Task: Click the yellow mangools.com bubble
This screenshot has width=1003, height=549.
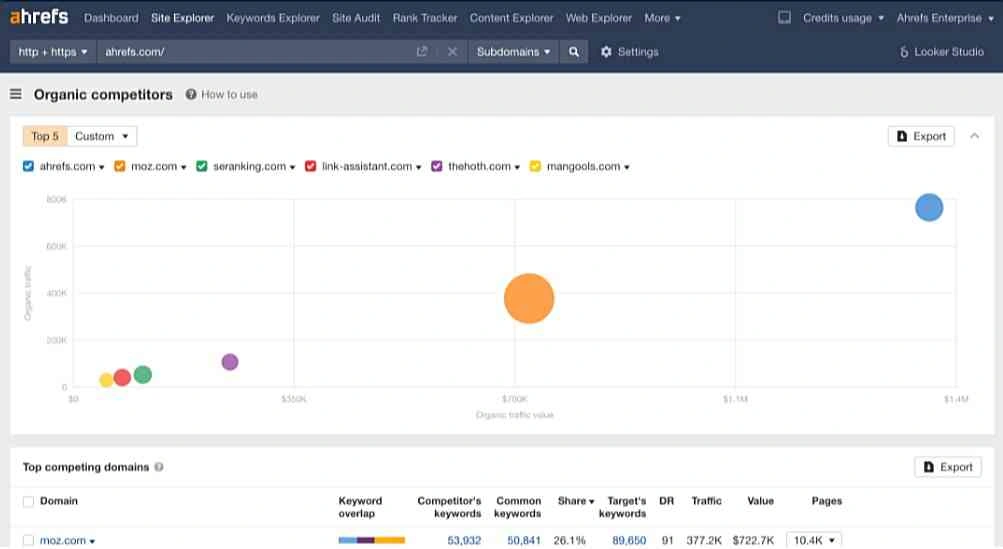Action: tap(106, 380)
